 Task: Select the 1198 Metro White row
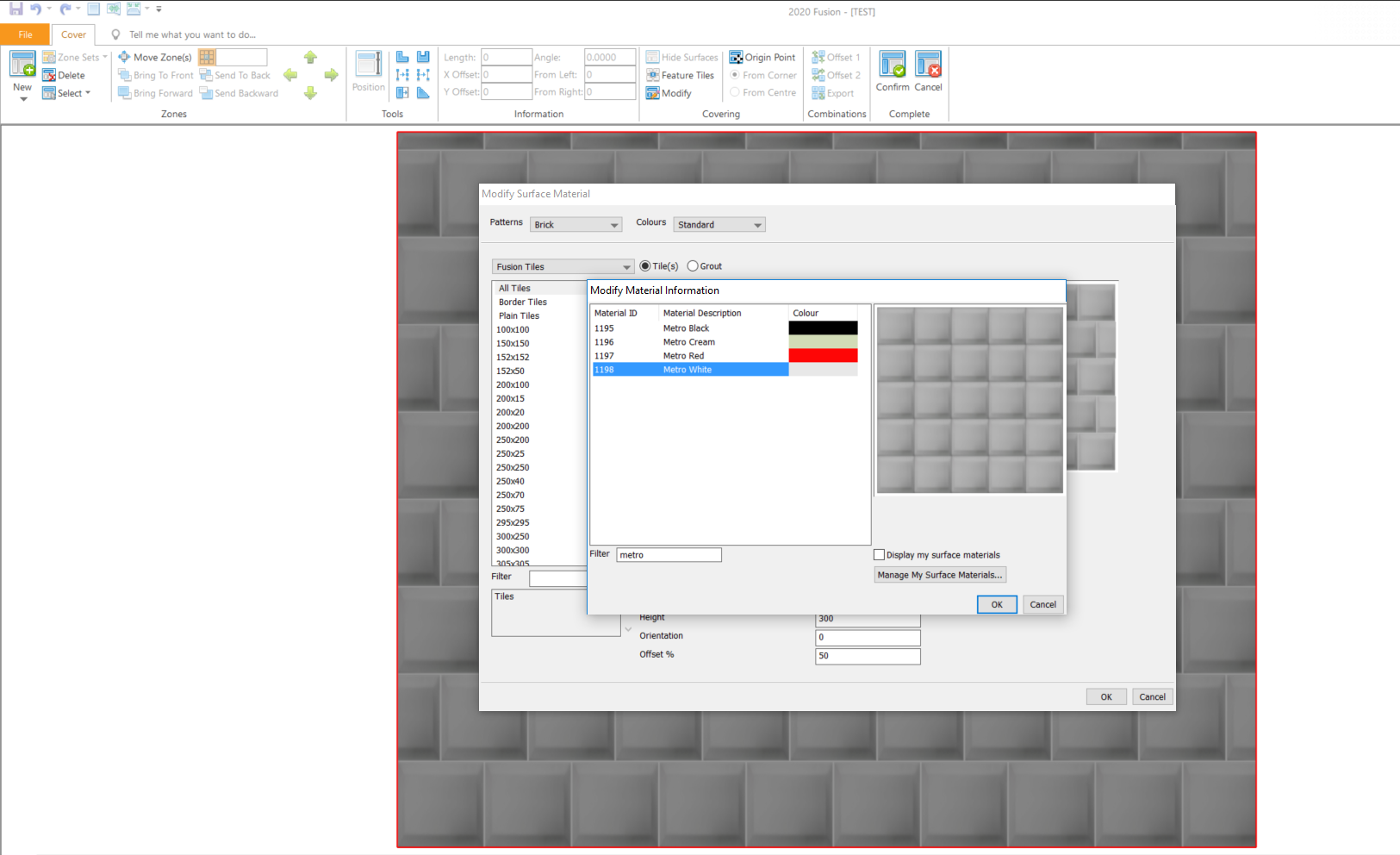[725, 370]
